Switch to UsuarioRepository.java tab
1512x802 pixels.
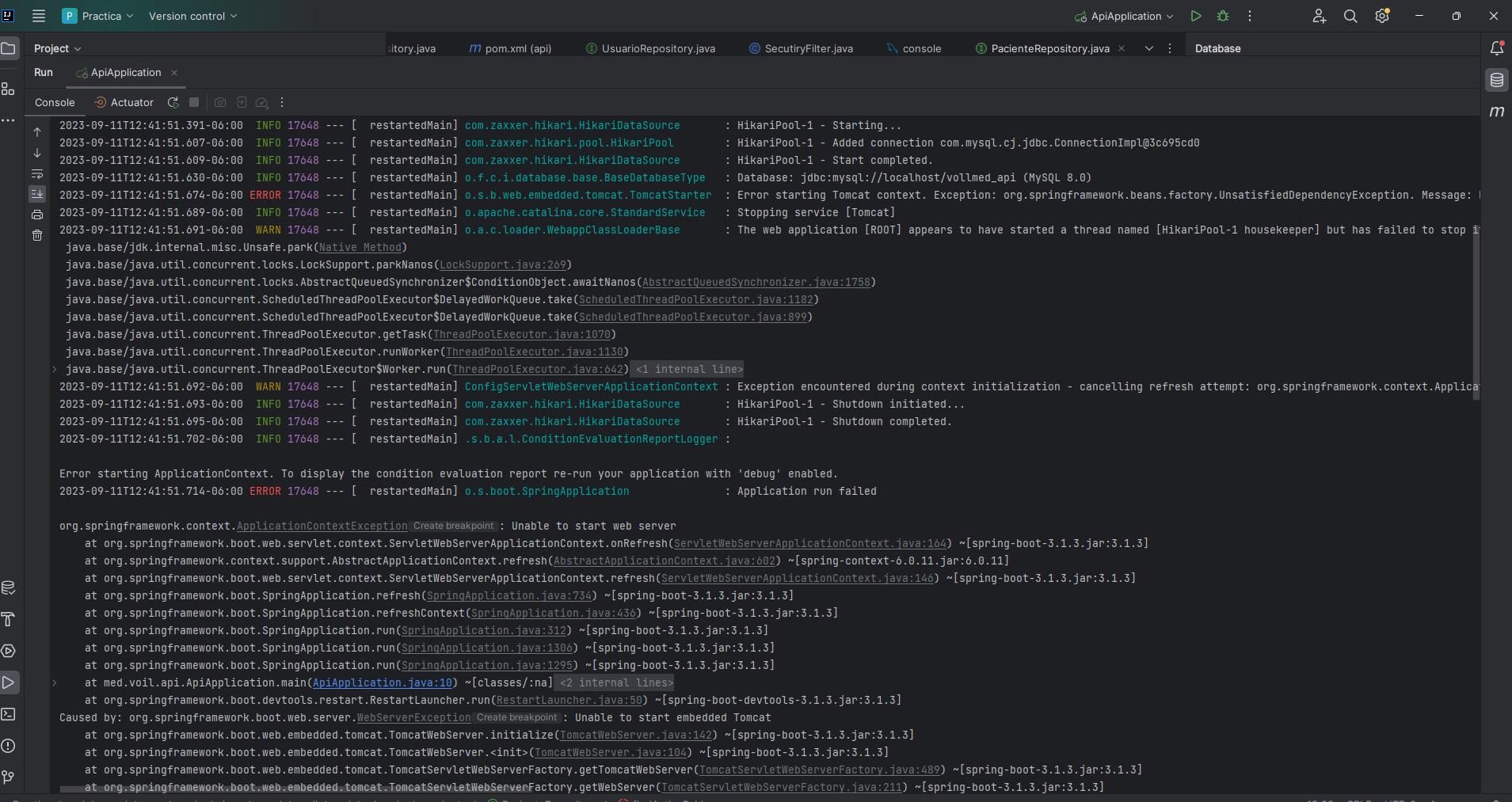pos(650,48)
